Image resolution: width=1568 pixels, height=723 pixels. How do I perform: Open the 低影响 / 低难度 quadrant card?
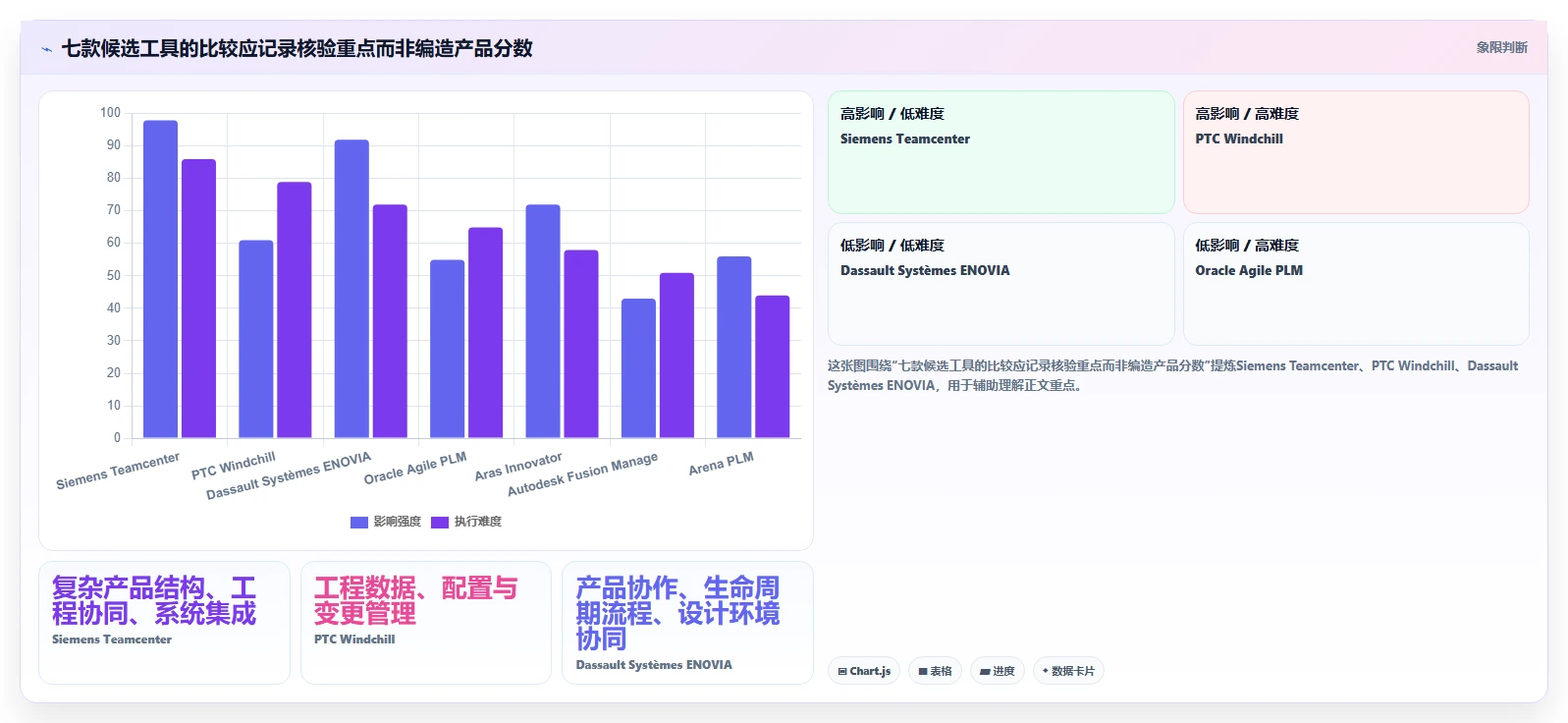click(x=1000, y=284)
